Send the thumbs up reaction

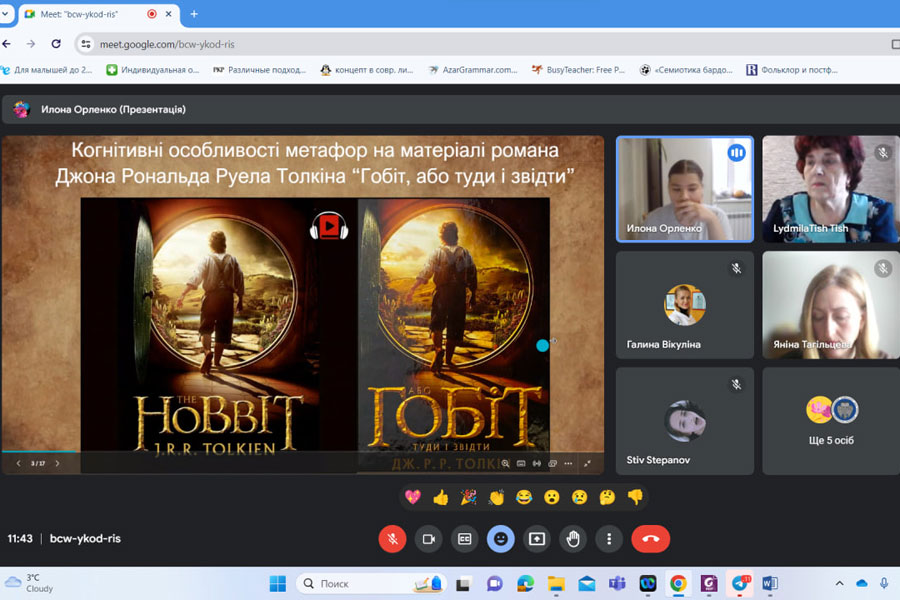[440, 497]
